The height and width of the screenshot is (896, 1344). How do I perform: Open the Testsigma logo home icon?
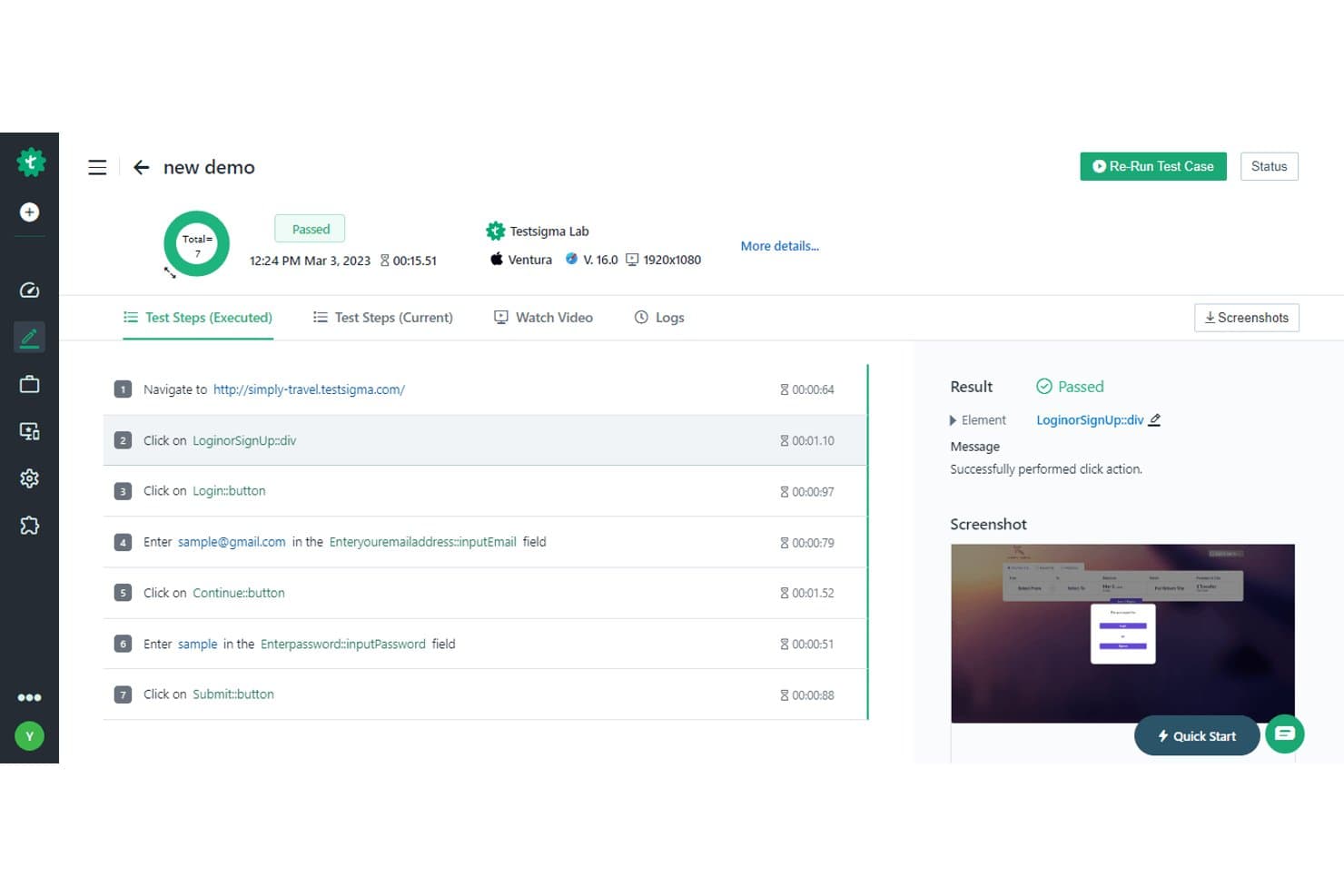click(30, 162)
